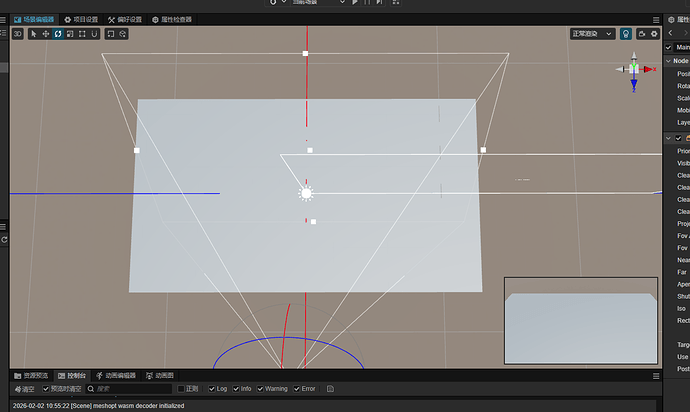Switch to the 动画图 tab

click(x=160, y=375)
